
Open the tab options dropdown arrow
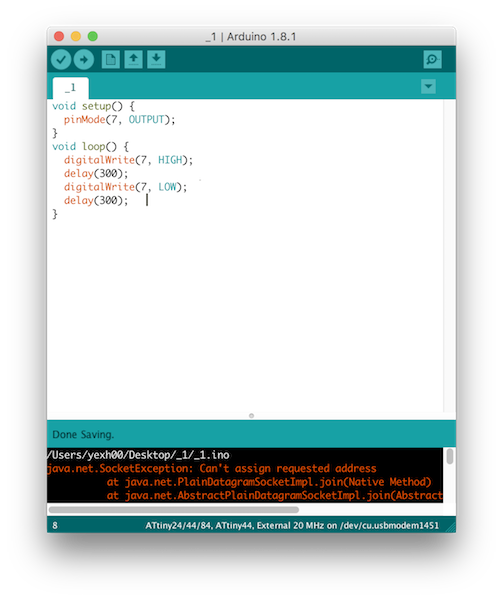point(428,86)
